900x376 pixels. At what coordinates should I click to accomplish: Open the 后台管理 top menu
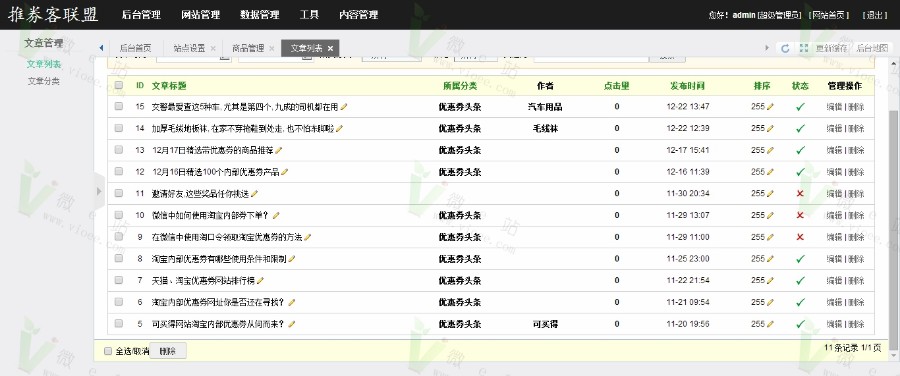pos(141,15)
